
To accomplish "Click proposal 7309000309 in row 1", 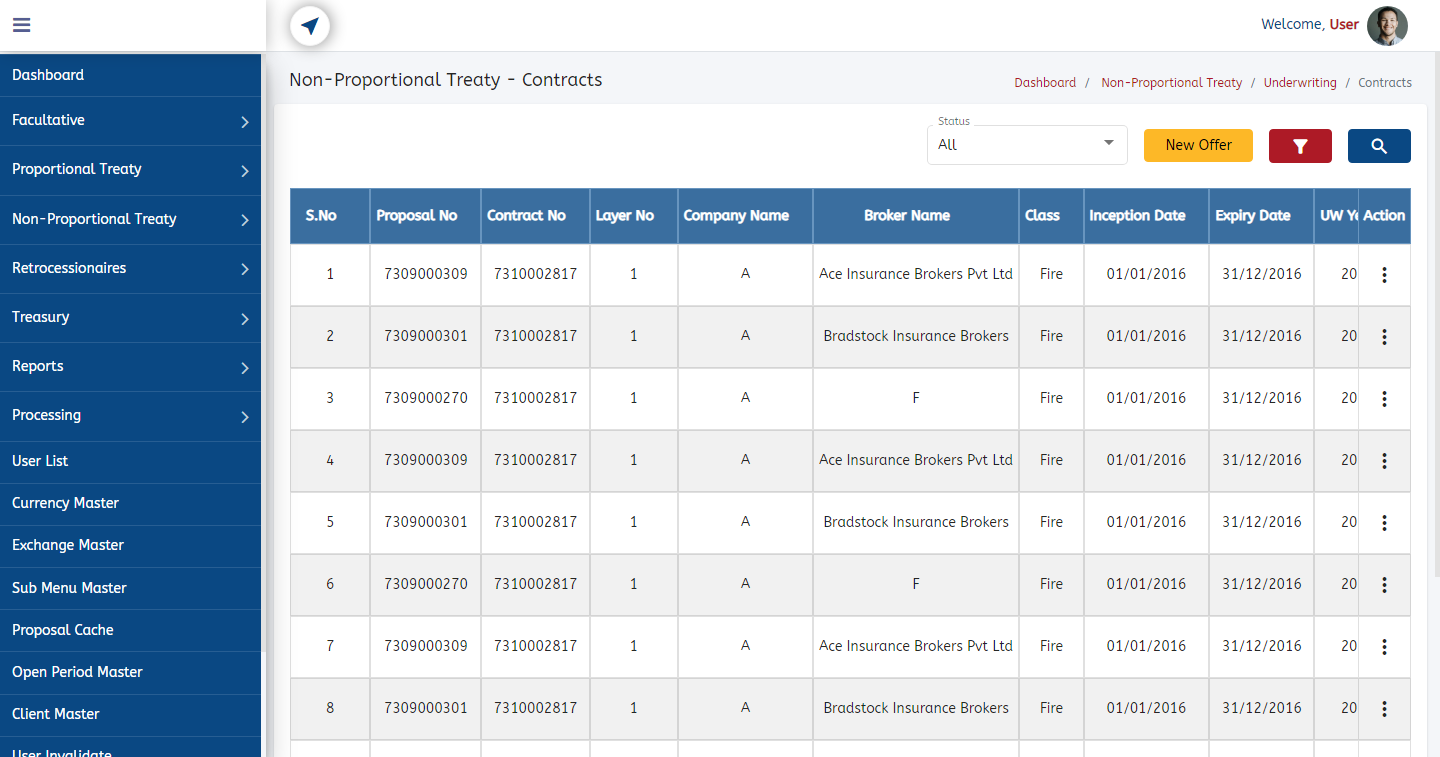I will 425,274.
